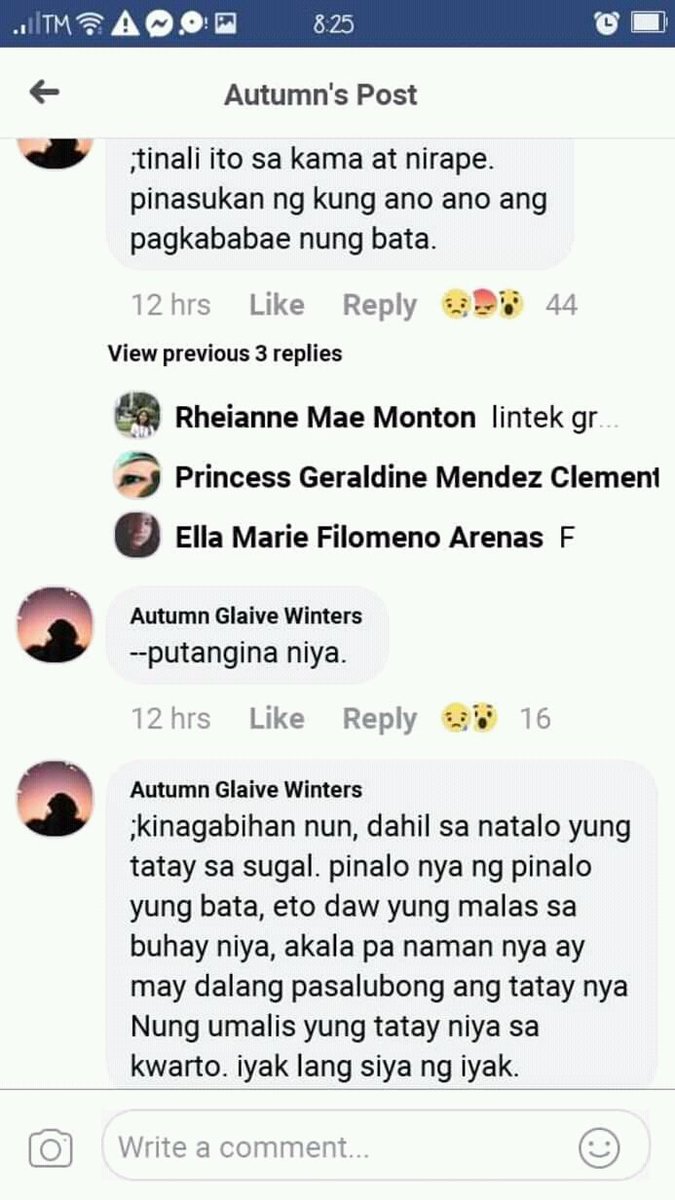Expand View previous 3 replies
The image size is (675, 1200).
(x=225, y=353)
